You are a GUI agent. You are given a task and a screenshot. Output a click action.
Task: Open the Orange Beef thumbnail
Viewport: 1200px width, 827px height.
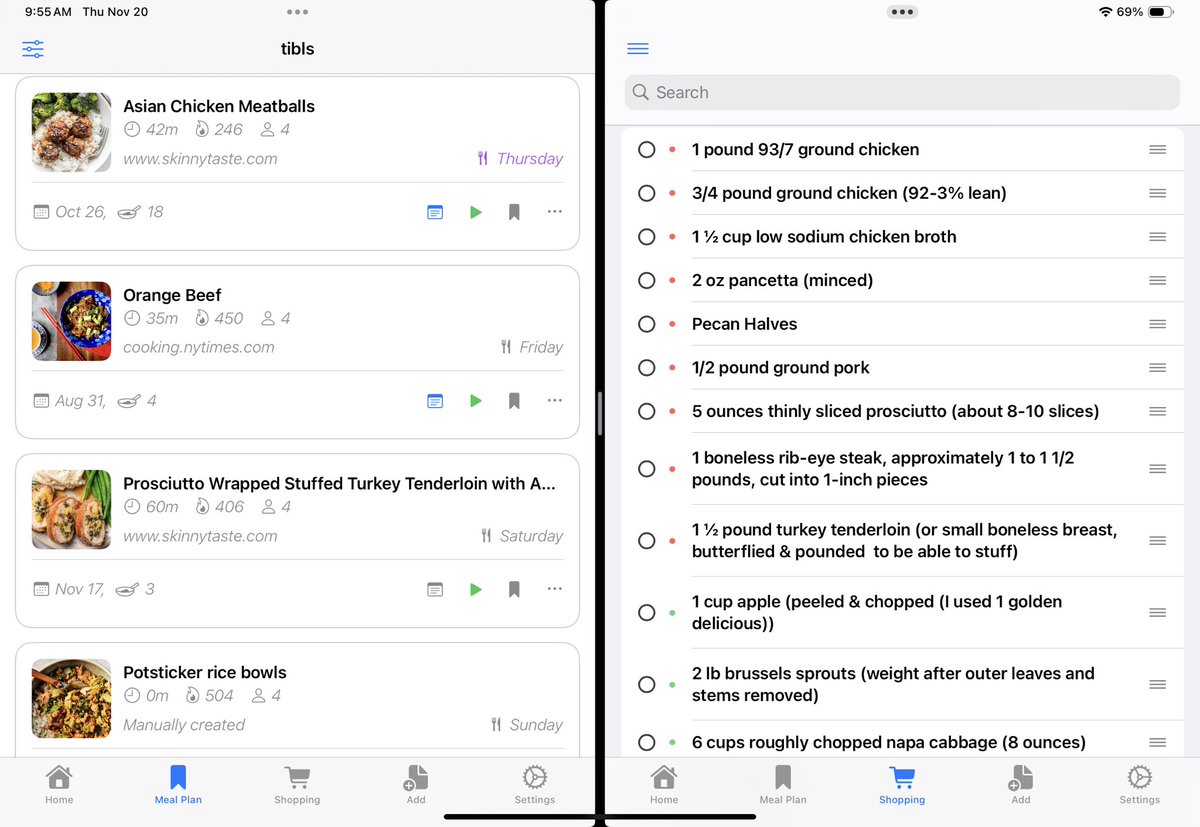[x=71, y=321]
